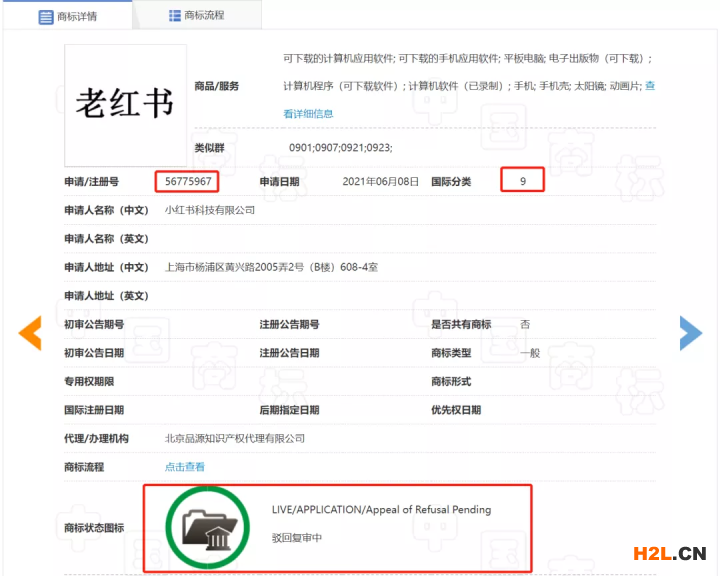Select status text LIVE/APPLICATION/Appeal of Refusal Pending
The width and height of the screenshot is (720, 576).
click(x=382, y=509)
